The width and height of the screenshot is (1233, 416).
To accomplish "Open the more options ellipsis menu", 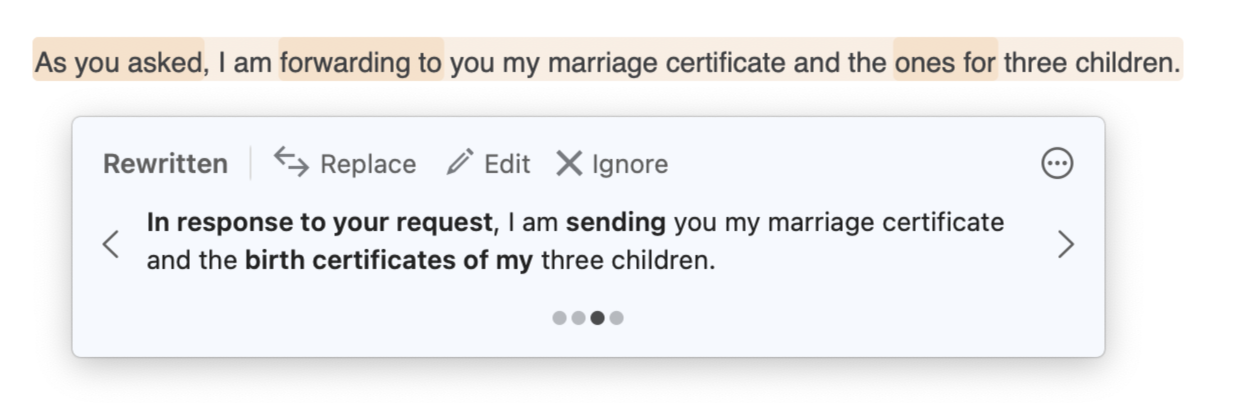I will (x=1057, y=163).
